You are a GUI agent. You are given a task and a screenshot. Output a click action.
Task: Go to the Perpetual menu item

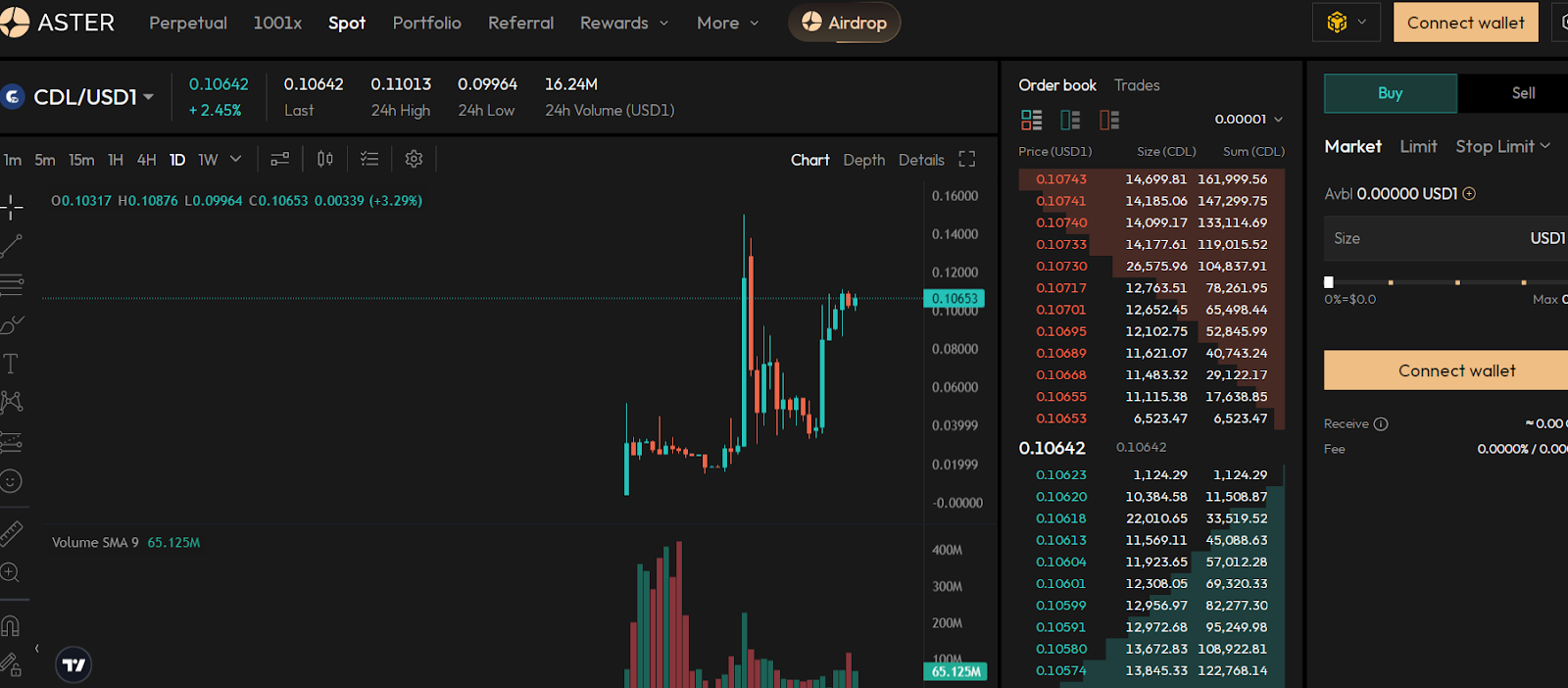[188, 23]
